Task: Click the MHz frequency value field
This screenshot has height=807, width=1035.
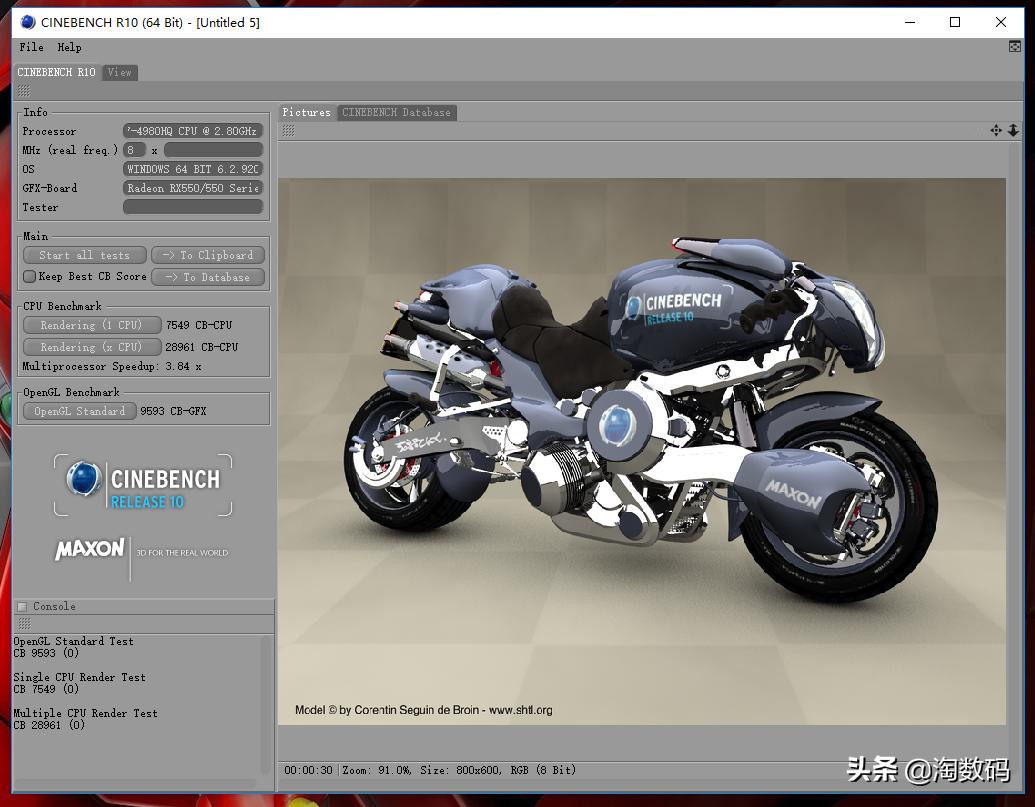Action: 213,150
